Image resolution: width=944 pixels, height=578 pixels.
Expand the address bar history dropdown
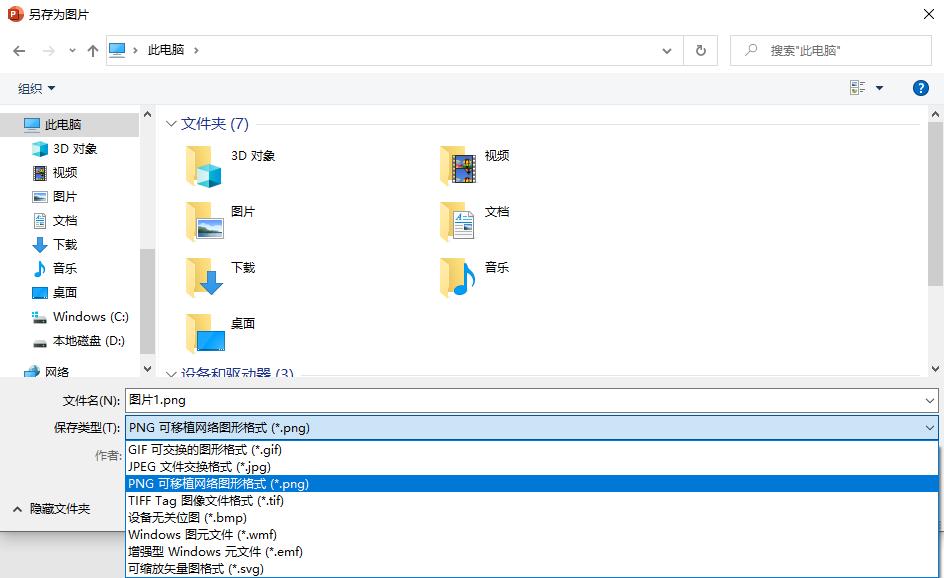point(667,51)
